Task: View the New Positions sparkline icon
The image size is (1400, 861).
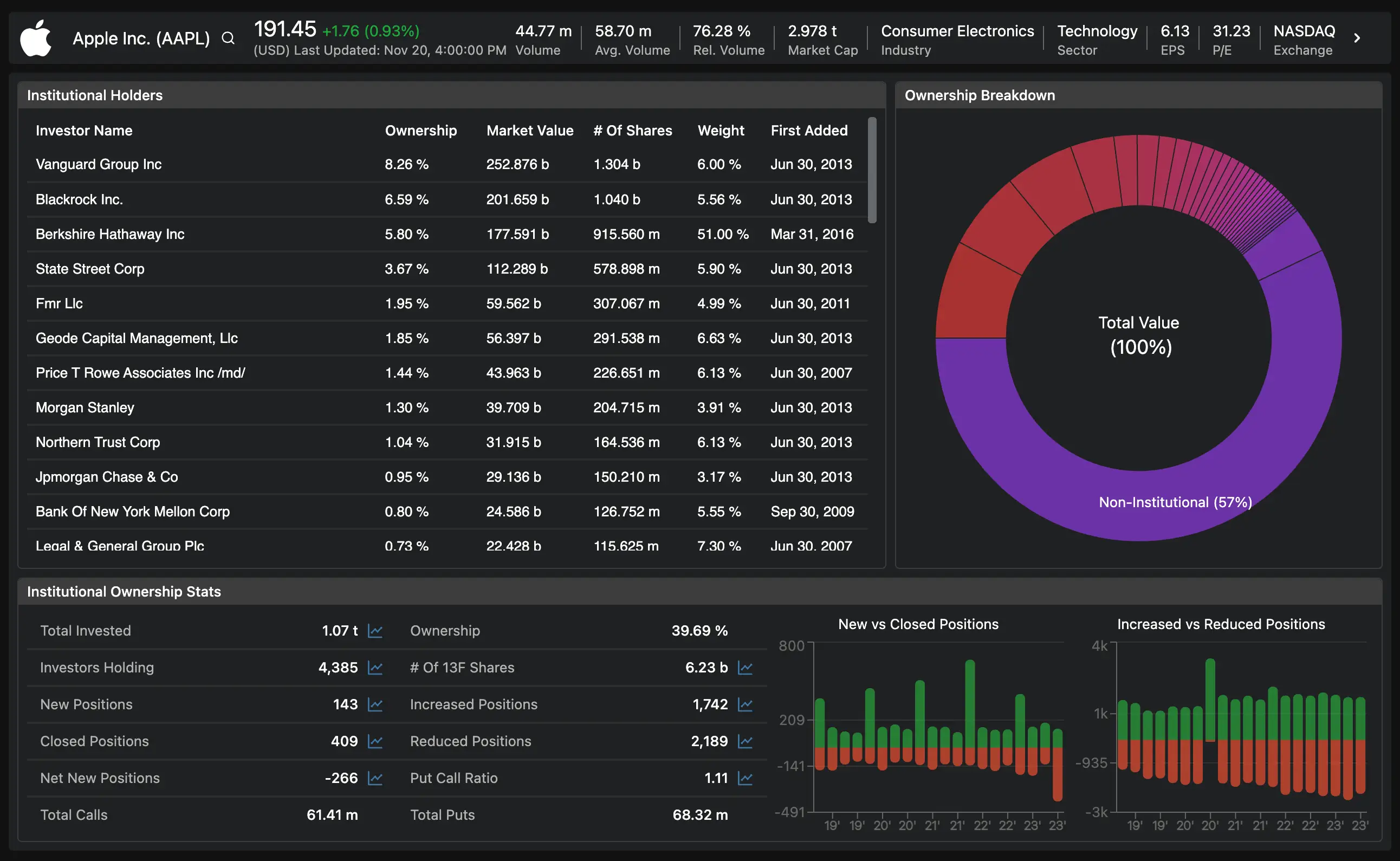Action: pyautogui.click(x=376, y=704)
